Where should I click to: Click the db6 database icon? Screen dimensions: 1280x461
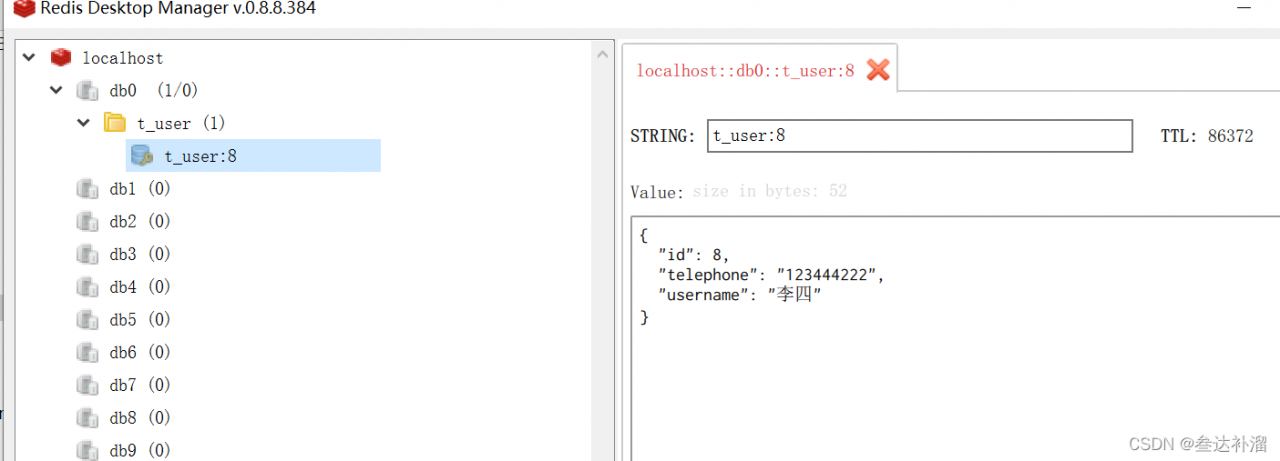tap(88, 352)
